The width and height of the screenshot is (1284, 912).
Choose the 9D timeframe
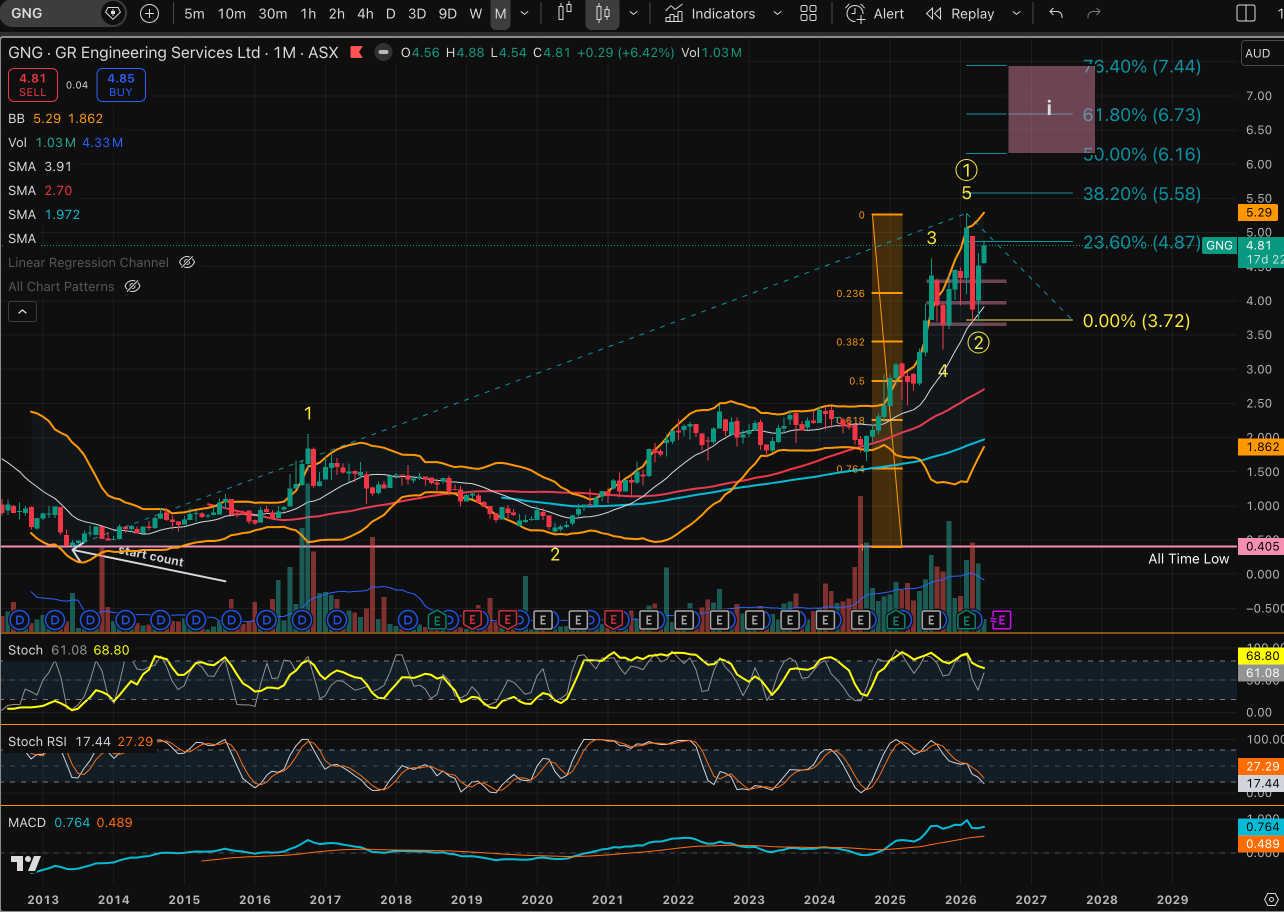[x=448, y=14]
